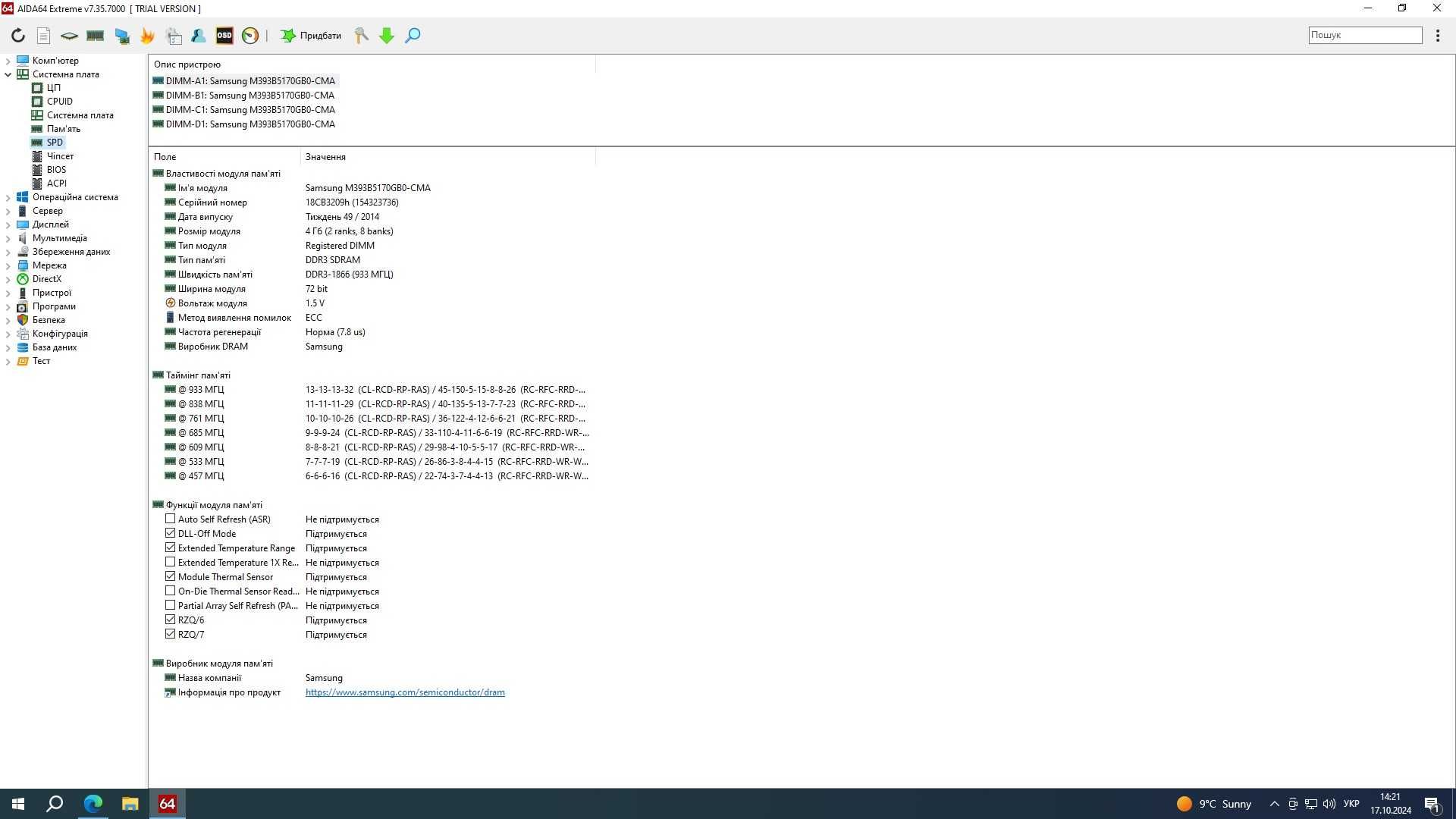
Task: Toggle Extended Temperature Range checkbox
Action: tap(170, 548)
